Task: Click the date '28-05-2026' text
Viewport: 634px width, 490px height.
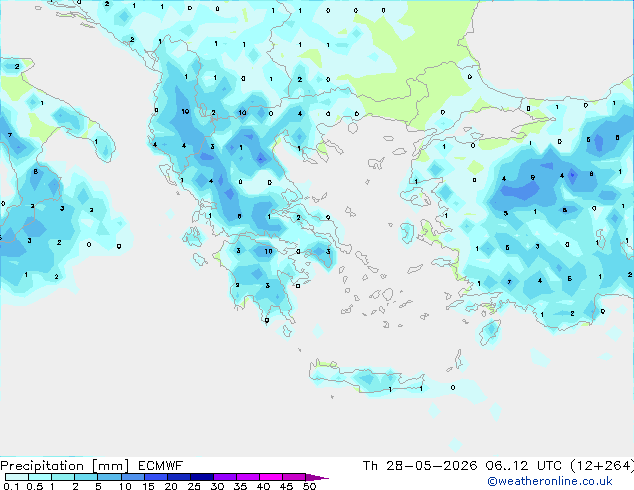Action: (x=431, y=466)
